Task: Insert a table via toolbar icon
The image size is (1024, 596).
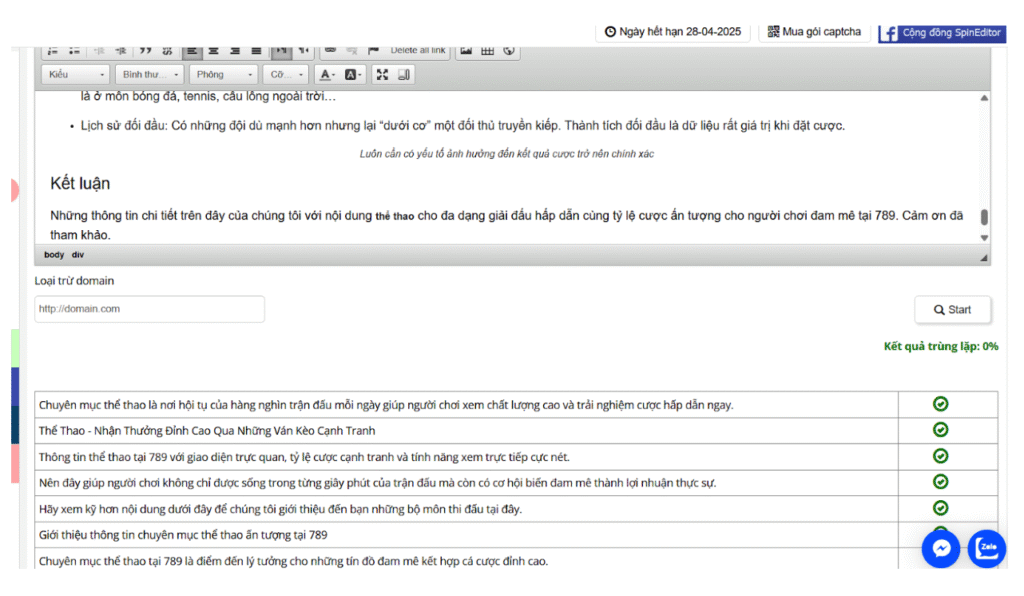Action: (488, 50)
